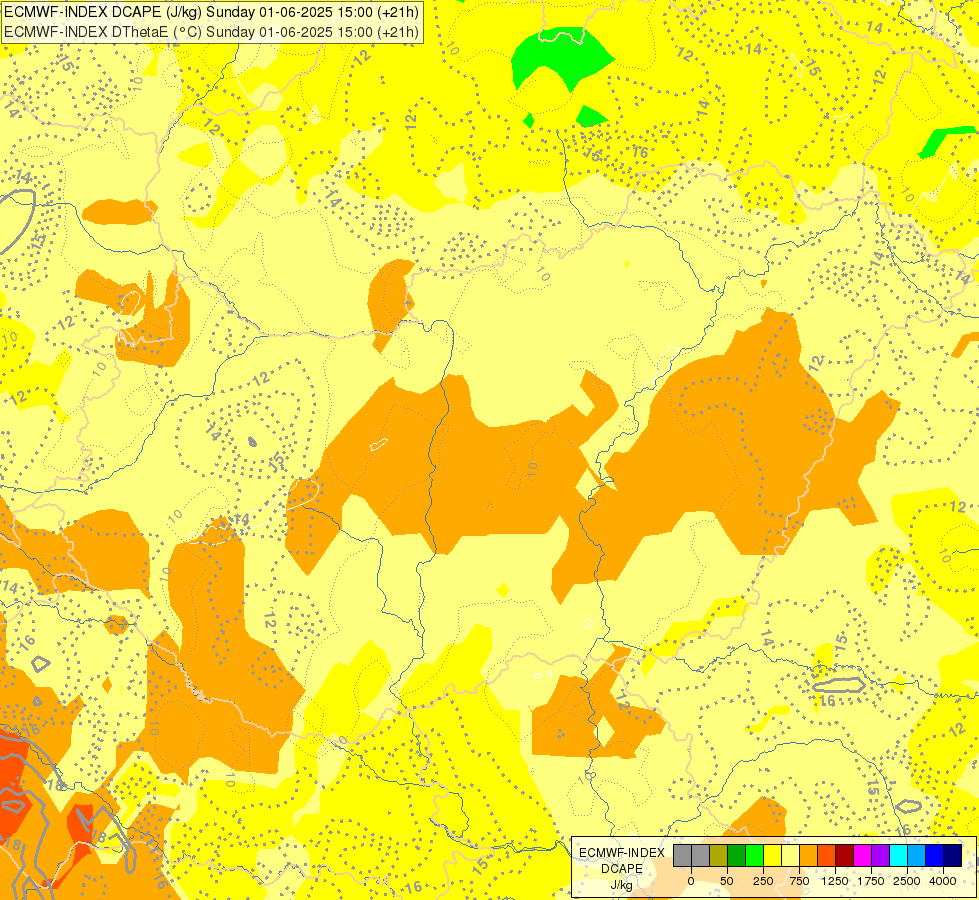Click the legend J/kg unit label

[x=621, y=885]
